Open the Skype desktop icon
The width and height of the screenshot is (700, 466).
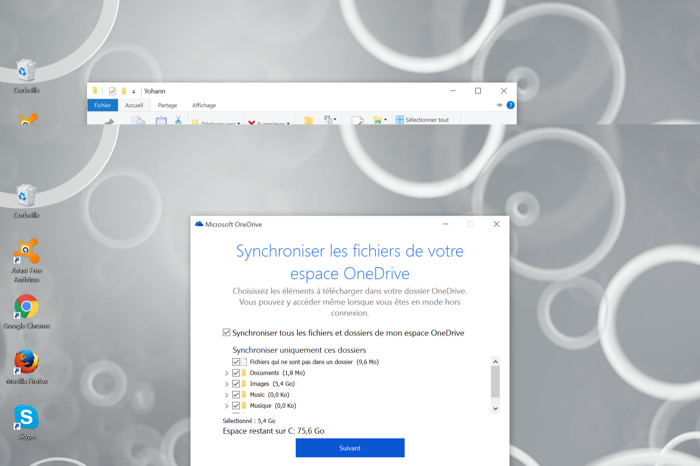pyautogui.click(x=26, y=418)
